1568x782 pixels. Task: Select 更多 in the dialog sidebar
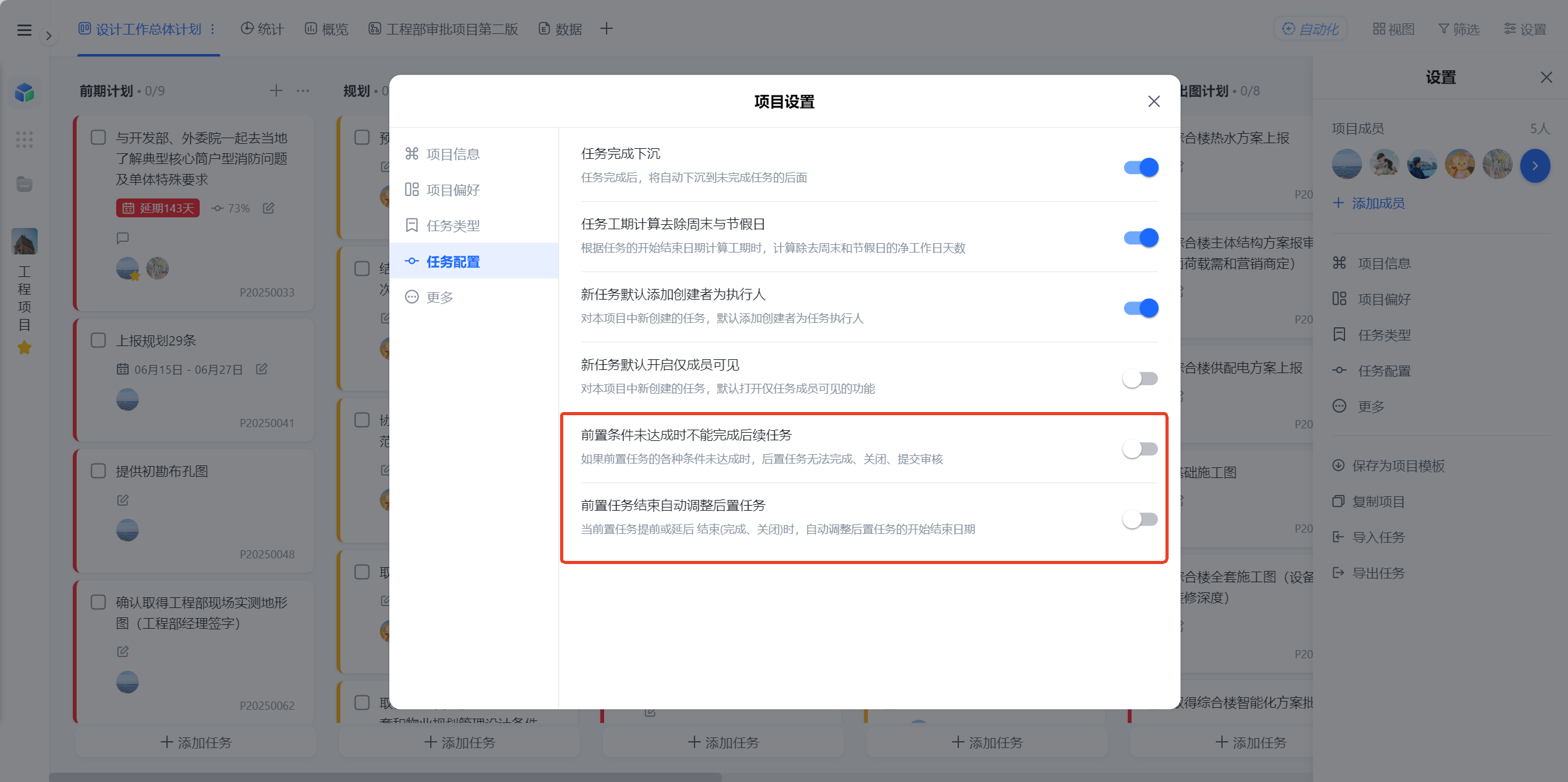[473, 297]
